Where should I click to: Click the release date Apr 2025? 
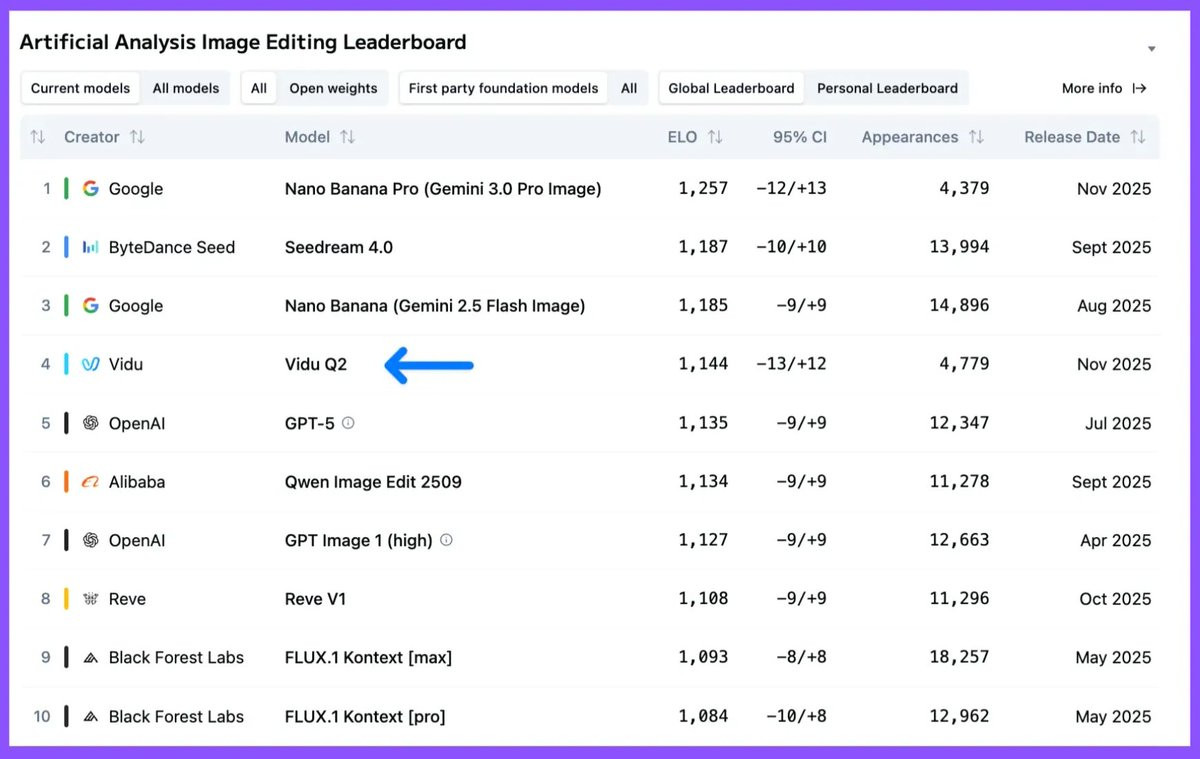[1116, 540]
